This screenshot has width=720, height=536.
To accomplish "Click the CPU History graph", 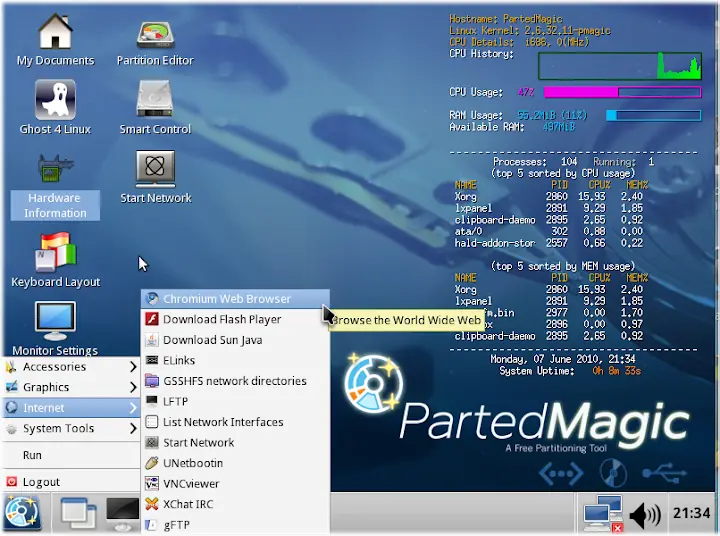I will tap(619, 66).
